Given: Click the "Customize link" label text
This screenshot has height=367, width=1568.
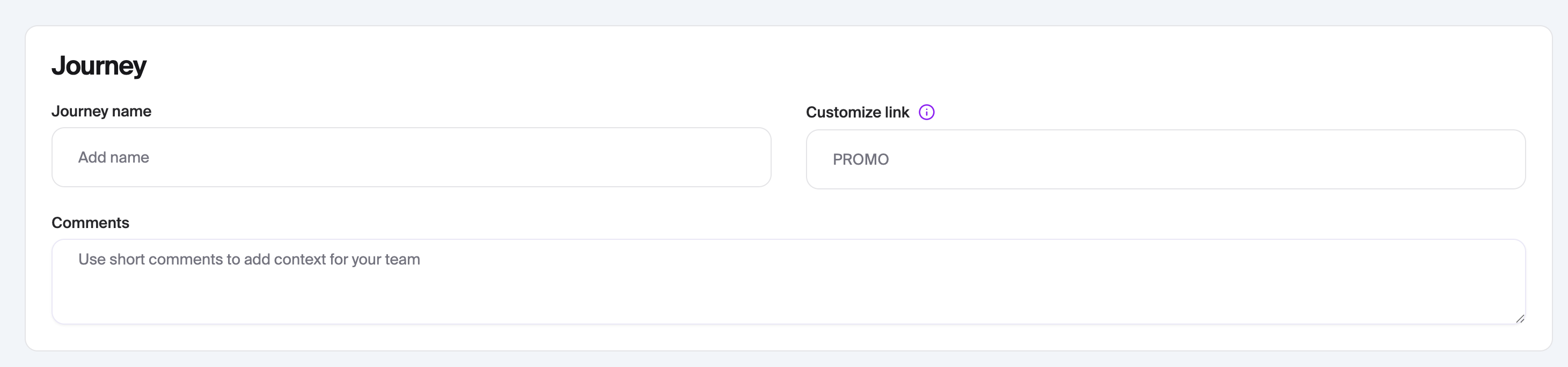Looking at the screenshot, I should (x=857, y=113).
